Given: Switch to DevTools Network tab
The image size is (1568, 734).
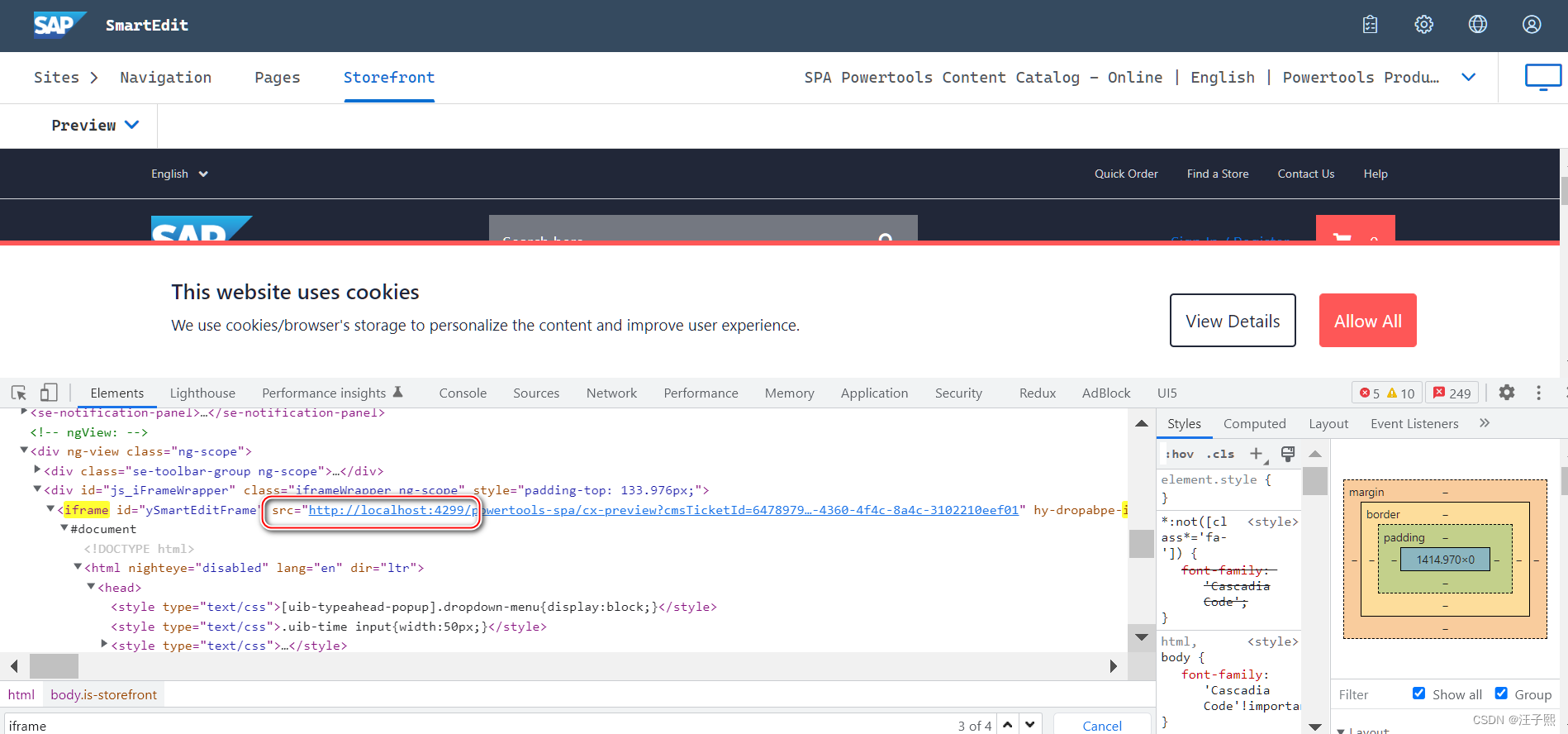Looking at the screenshot, I should pyautogui.click(x=611, y=393).
